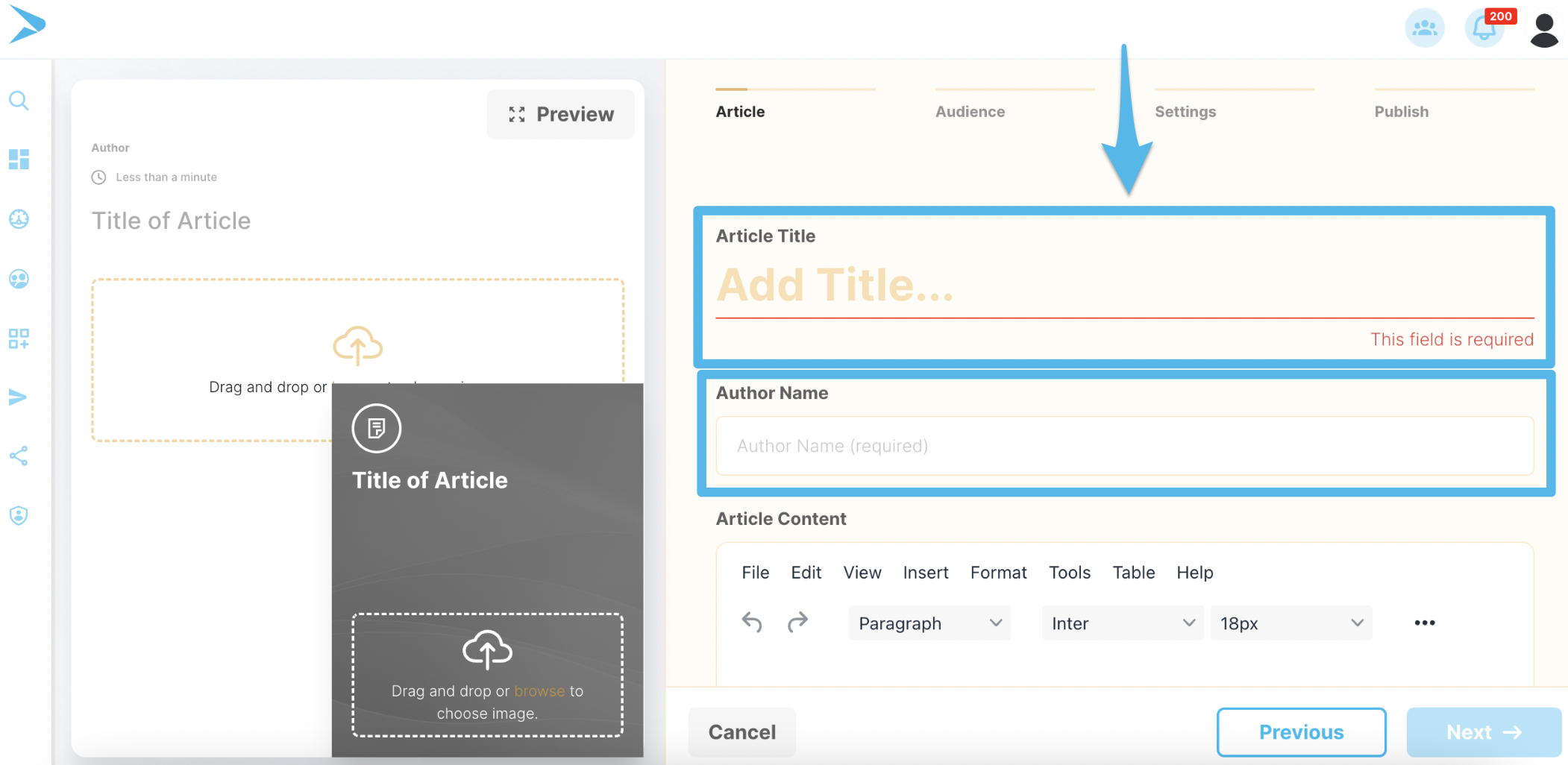Click the user profile avatar icon
This screenshot has width=1568, height=765.
[x=1543, y=30]
